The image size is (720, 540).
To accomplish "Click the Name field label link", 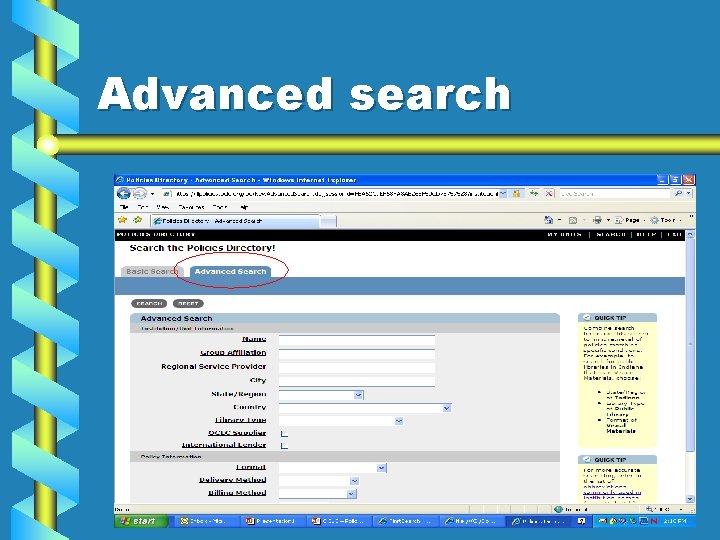I will [254, 339].
